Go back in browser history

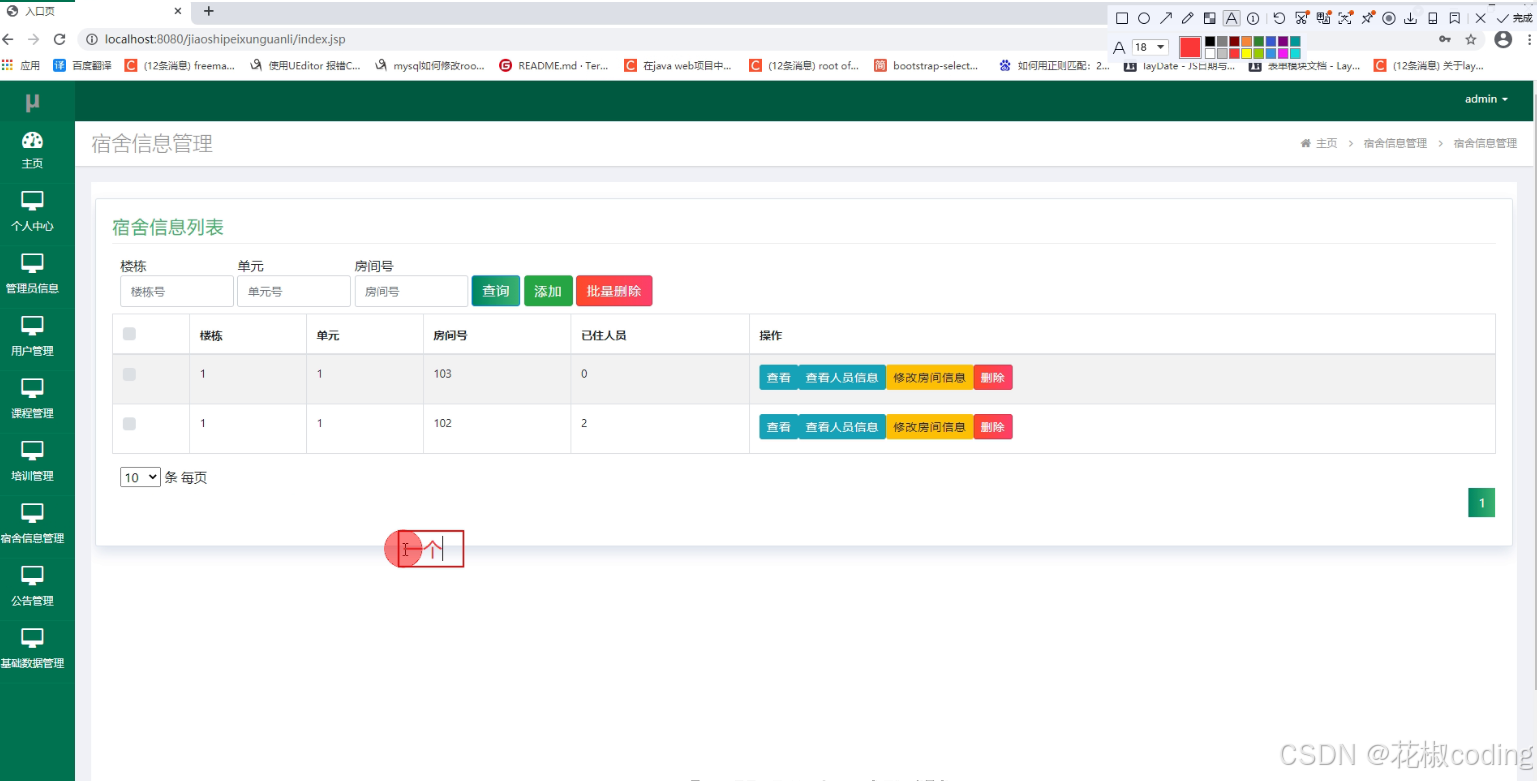point(9,39)
